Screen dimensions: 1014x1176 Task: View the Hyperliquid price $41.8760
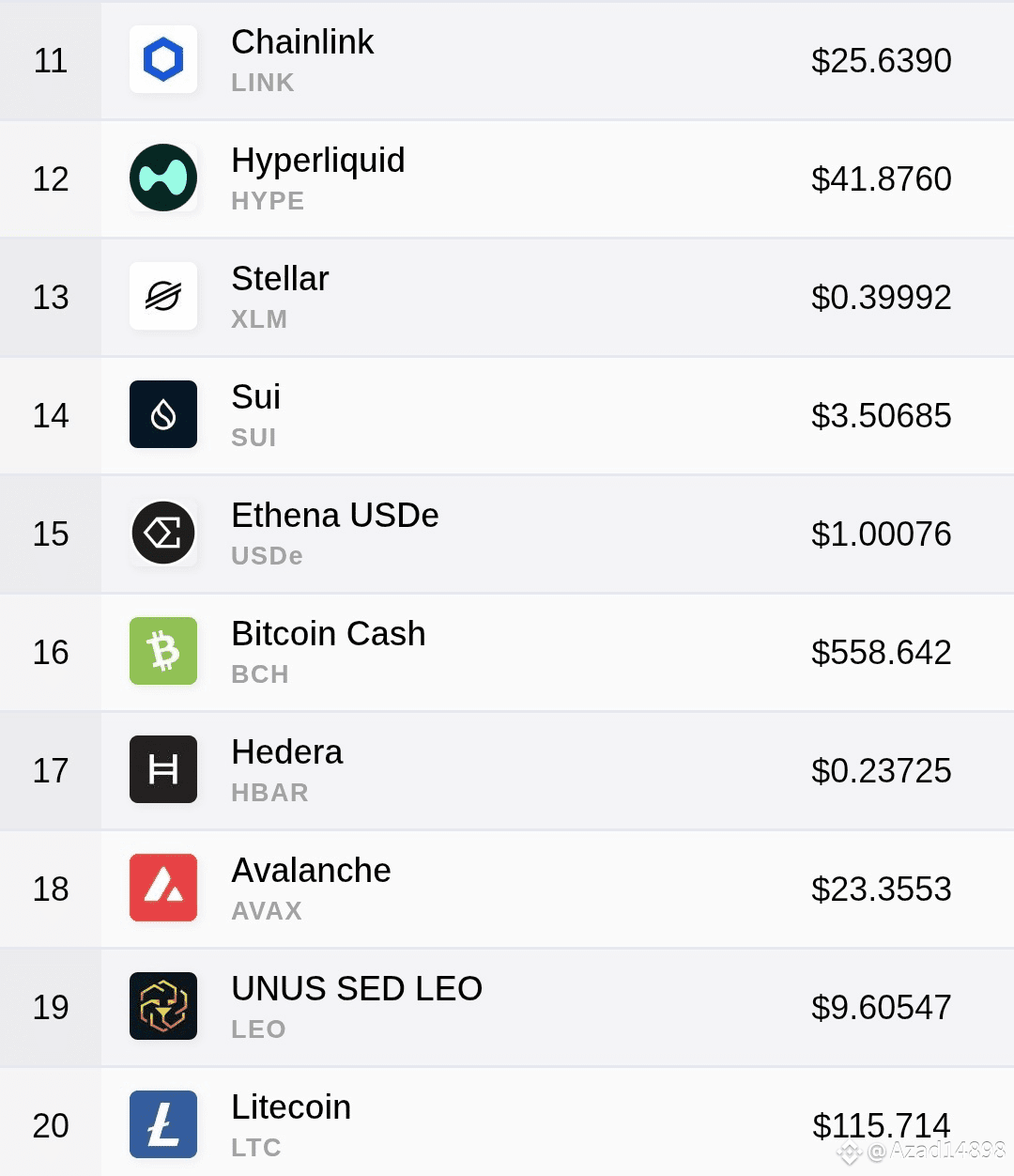tap(882, 178)
